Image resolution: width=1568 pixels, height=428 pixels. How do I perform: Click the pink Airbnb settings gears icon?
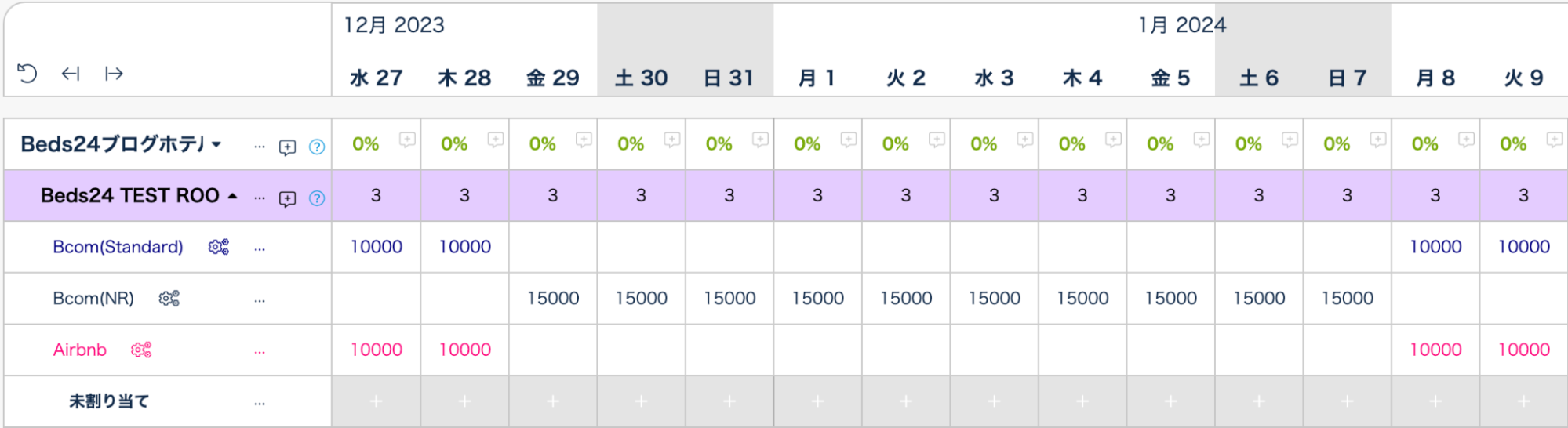[x=141, y=350]
